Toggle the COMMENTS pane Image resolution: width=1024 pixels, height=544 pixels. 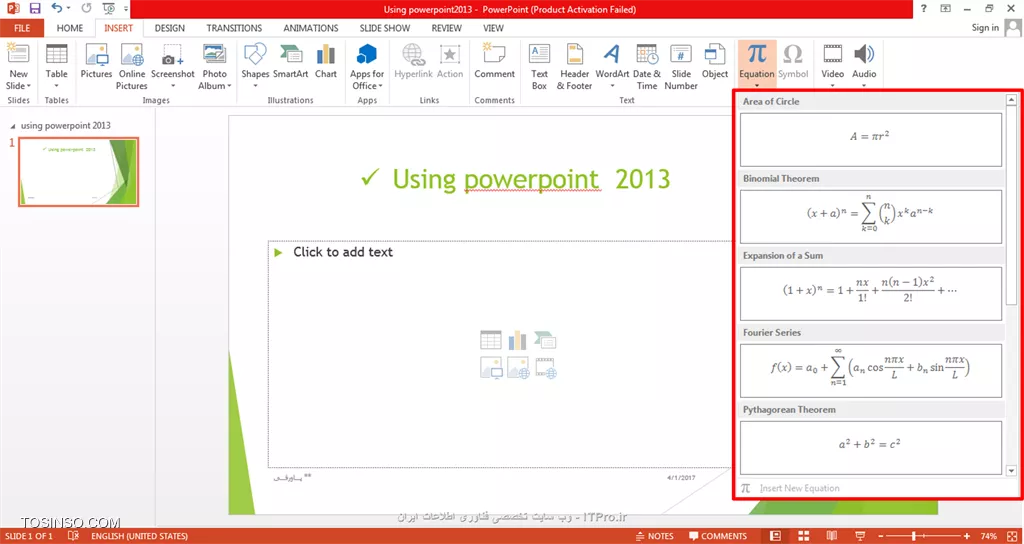(x=718, y=536)
